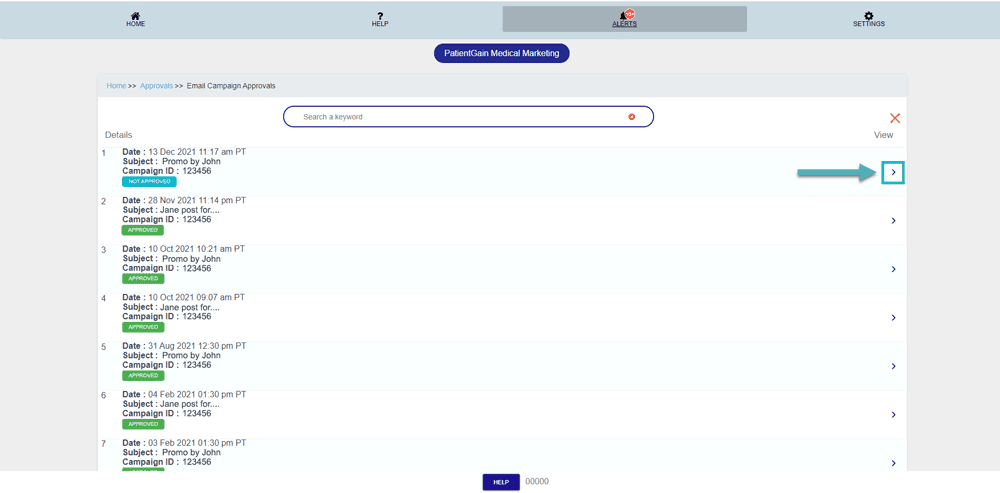1000x493 pixels.
Task: Open details arrow for 31 Aug 2021 campaign
Action: 893,366
